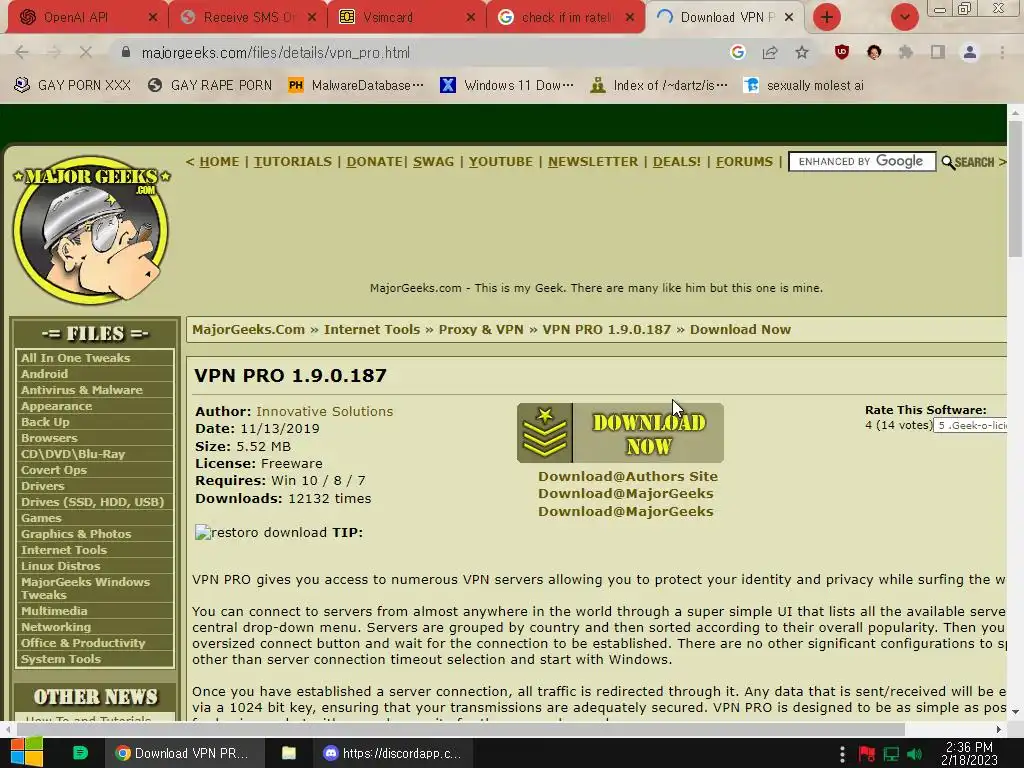The image size is (1024, 768).
Task: Open DONATE in the site navigation
Action: [374, 161]
